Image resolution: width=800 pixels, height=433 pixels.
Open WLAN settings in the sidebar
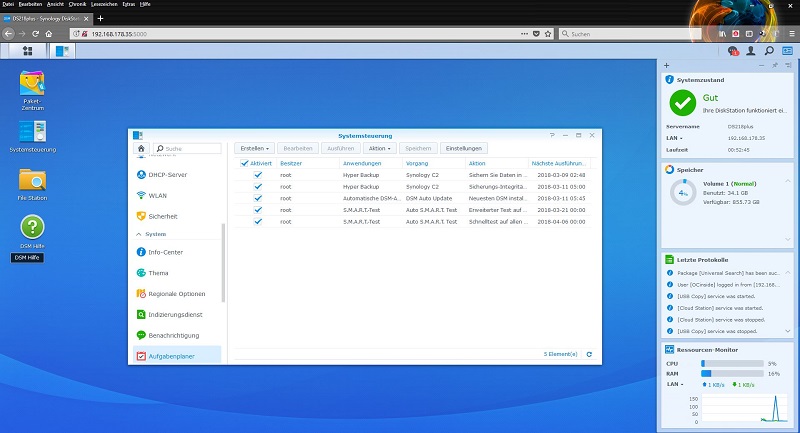[177, 195]
